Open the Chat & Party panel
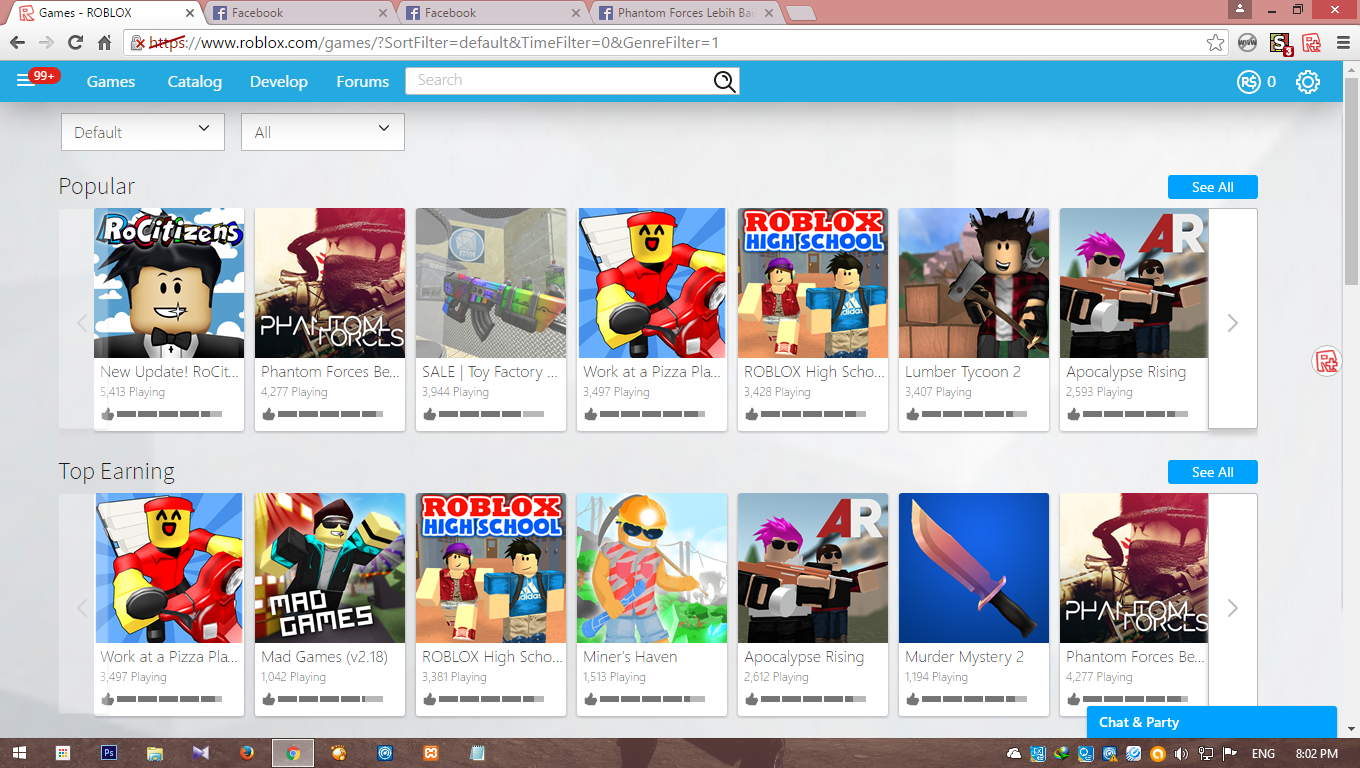The image size is (1360, 768). click(1212, 722)
